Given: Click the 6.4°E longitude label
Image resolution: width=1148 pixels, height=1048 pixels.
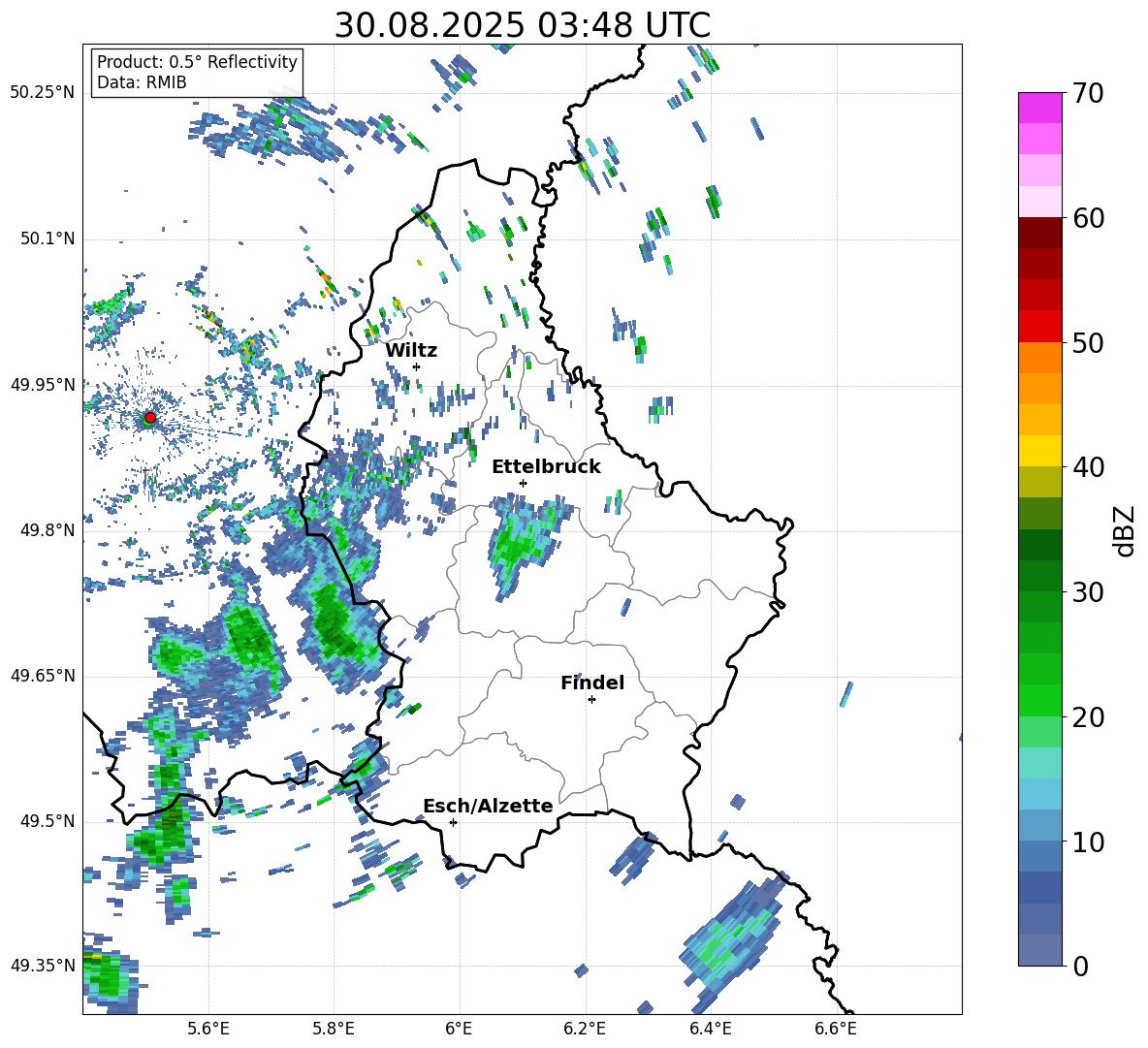Looking at the screenshot, I should 710,1029.
